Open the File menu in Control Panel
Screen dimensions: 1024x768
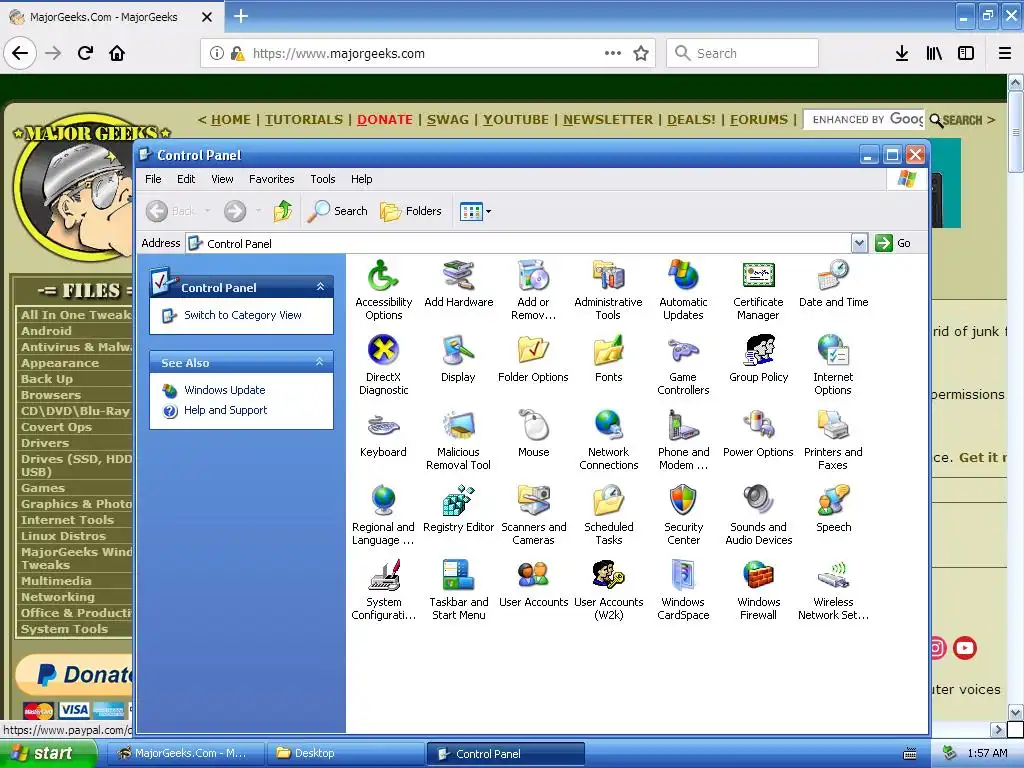[x=153, y=179]
